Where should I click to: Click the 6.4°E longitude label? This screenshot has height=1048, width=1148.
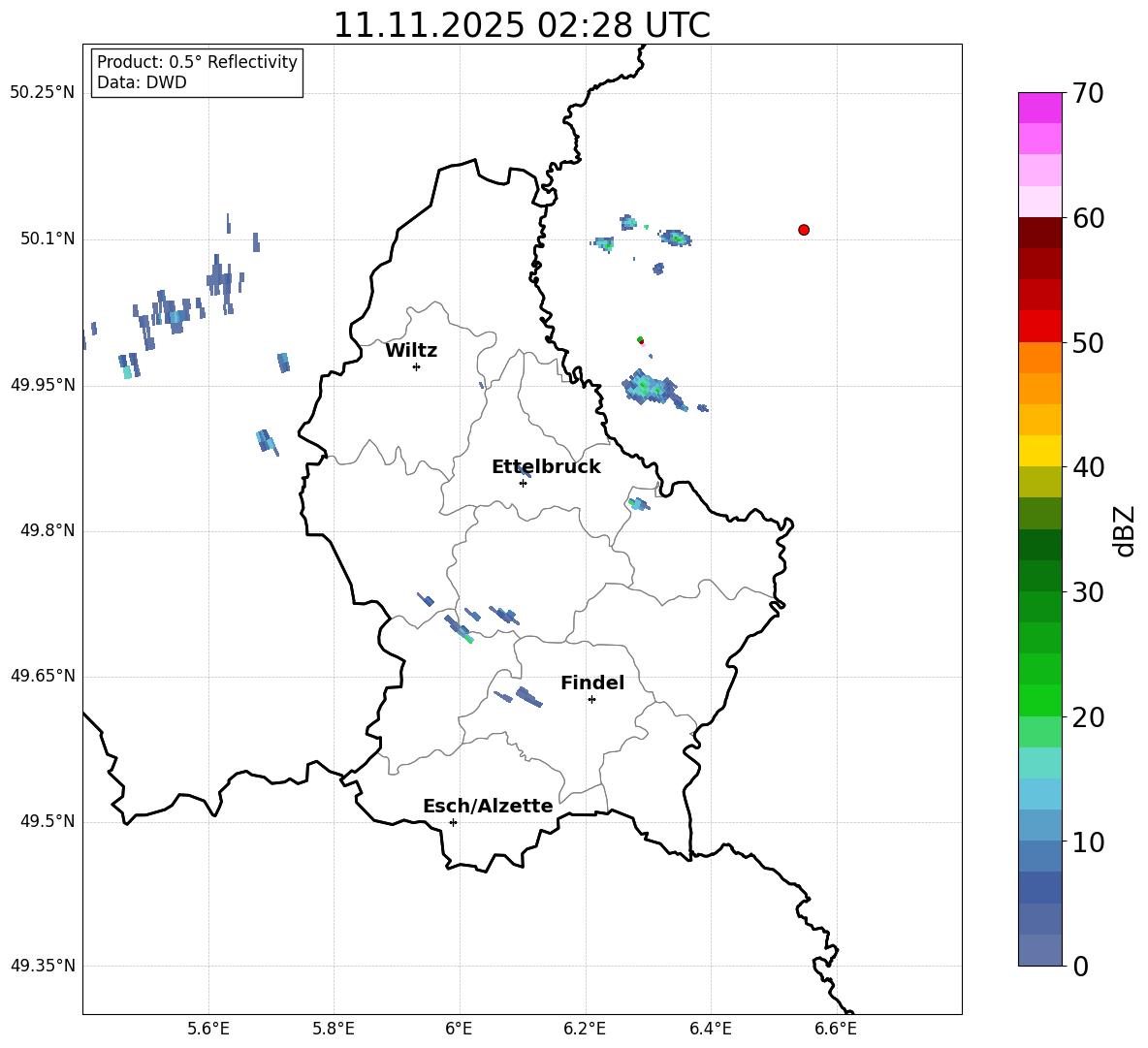click(710, 1029)
